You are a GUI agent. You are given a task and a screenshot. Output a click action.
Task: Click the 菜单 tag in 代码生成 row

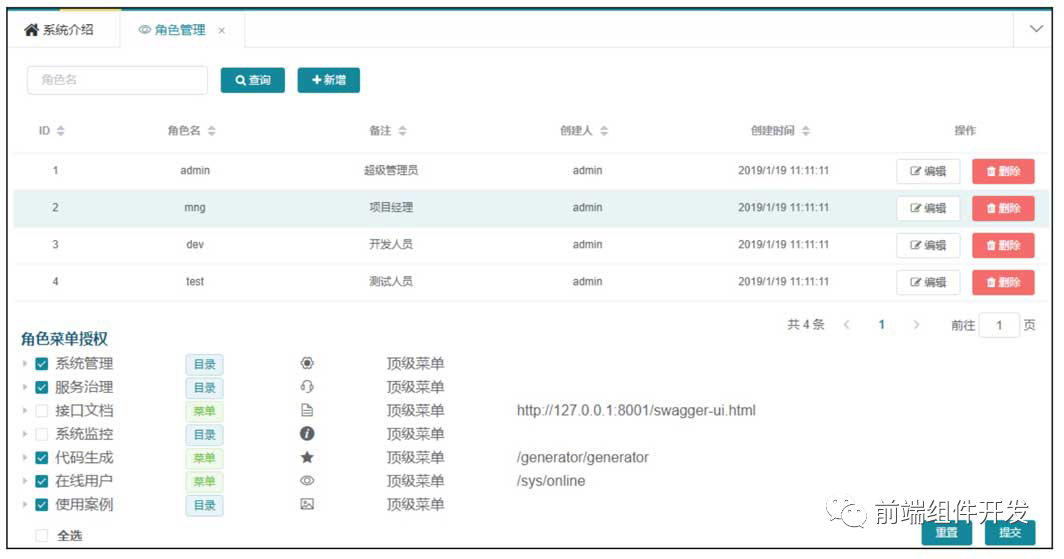pos(204,458)
